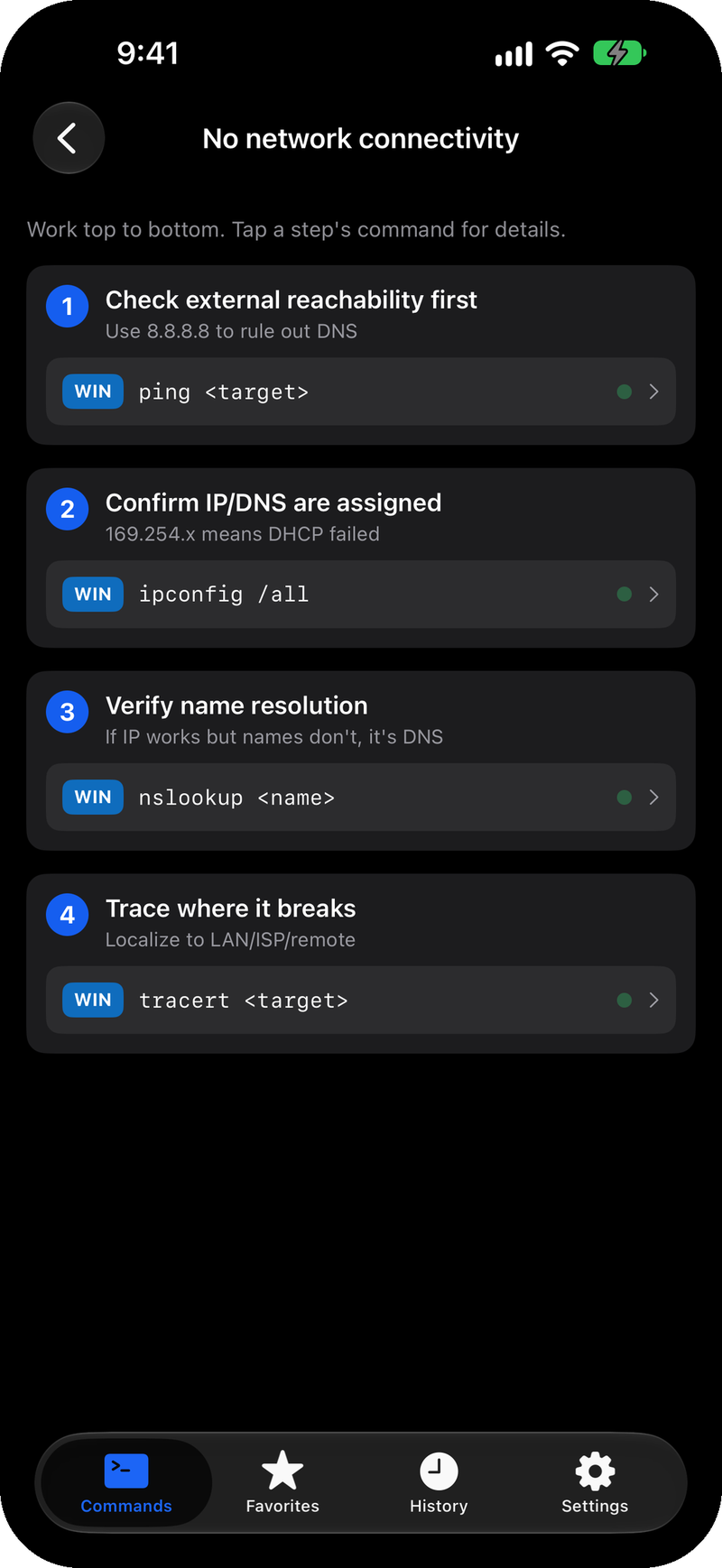Expand the ping <target> chevron
The width and height of the screenshot is (722, 1568).
coord(653,392)
